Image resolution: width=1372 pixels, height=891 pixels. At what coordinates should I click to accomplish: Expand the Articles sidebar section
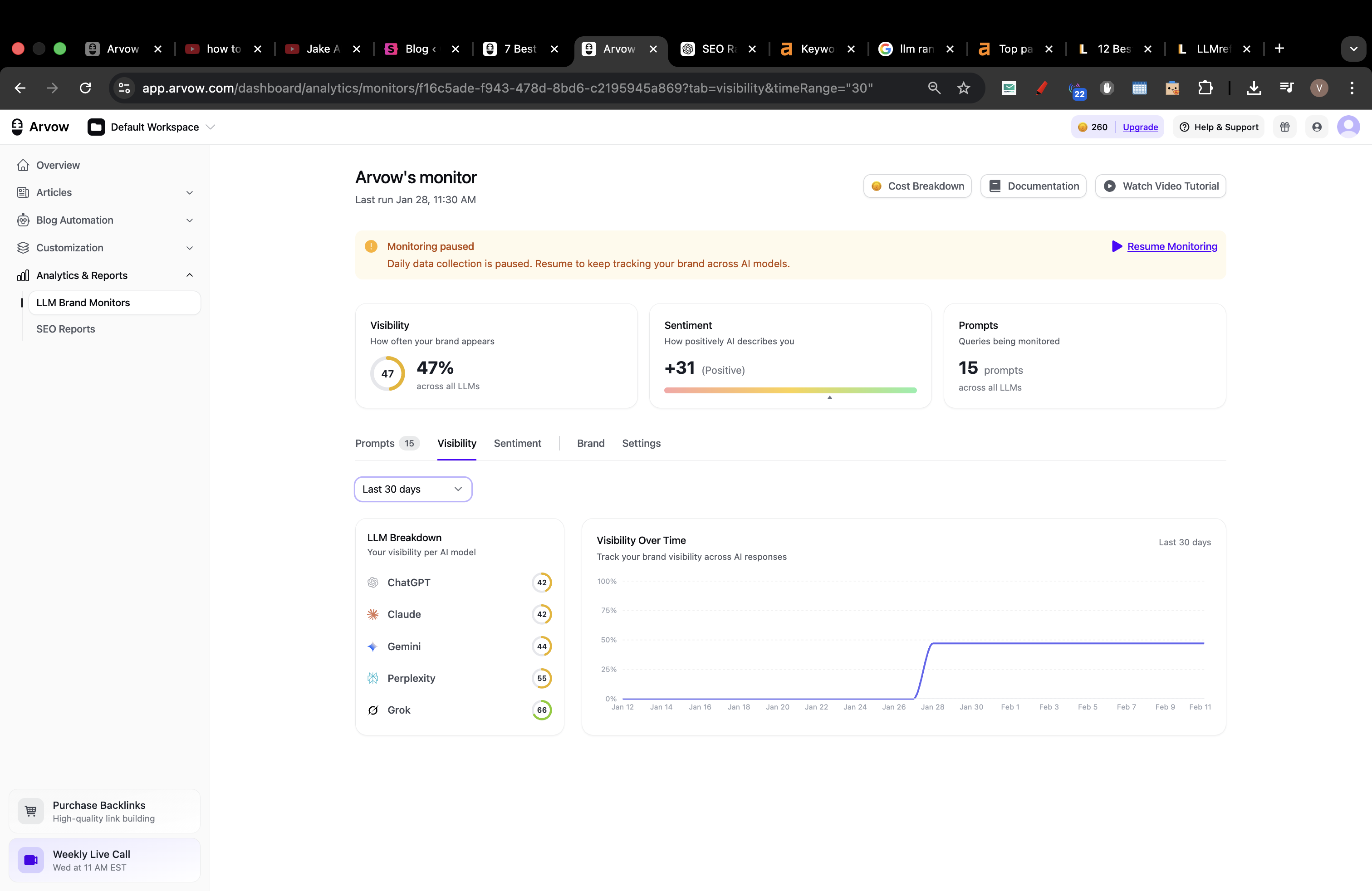(189, 192)
